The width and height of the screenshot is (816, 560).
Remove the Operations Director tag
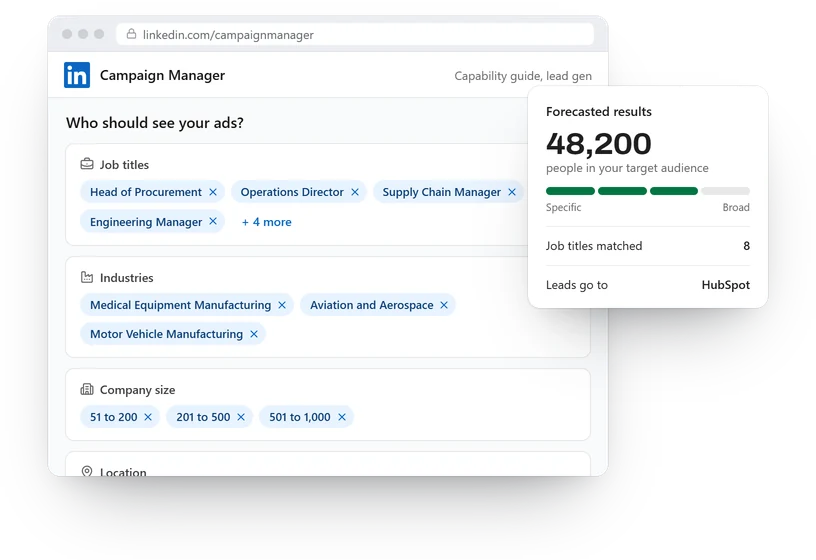[355, 192]
